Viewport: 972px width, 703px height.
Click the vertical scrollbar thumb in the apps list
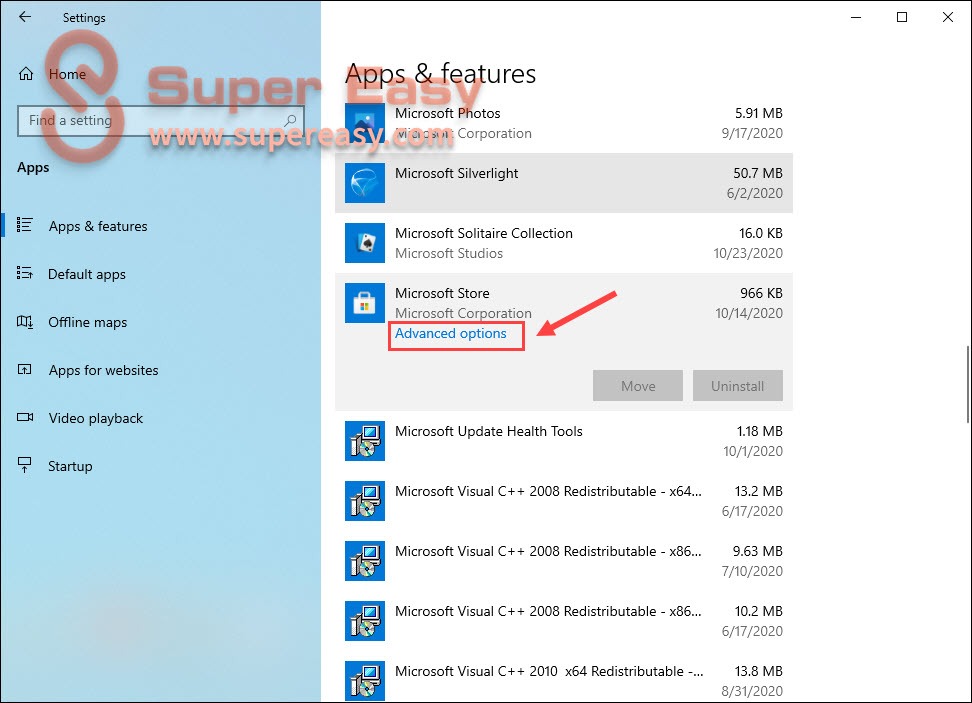[x=968, y=384]
